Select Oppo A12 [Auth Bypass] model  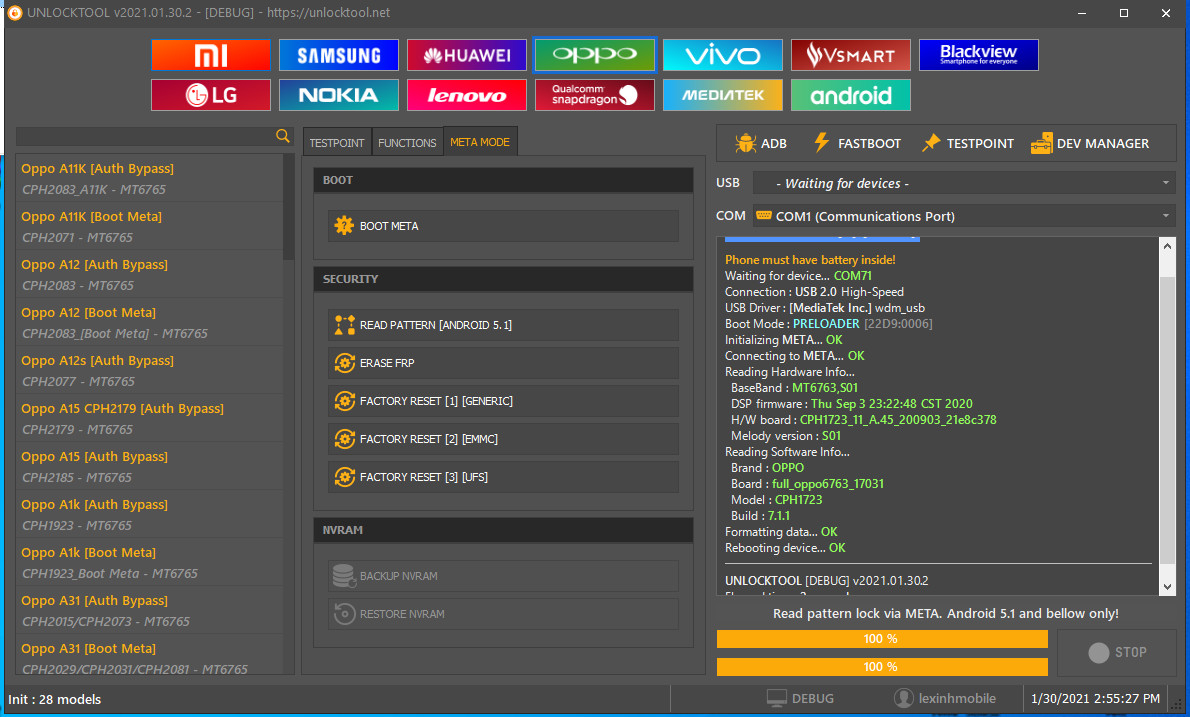(150, 275)
